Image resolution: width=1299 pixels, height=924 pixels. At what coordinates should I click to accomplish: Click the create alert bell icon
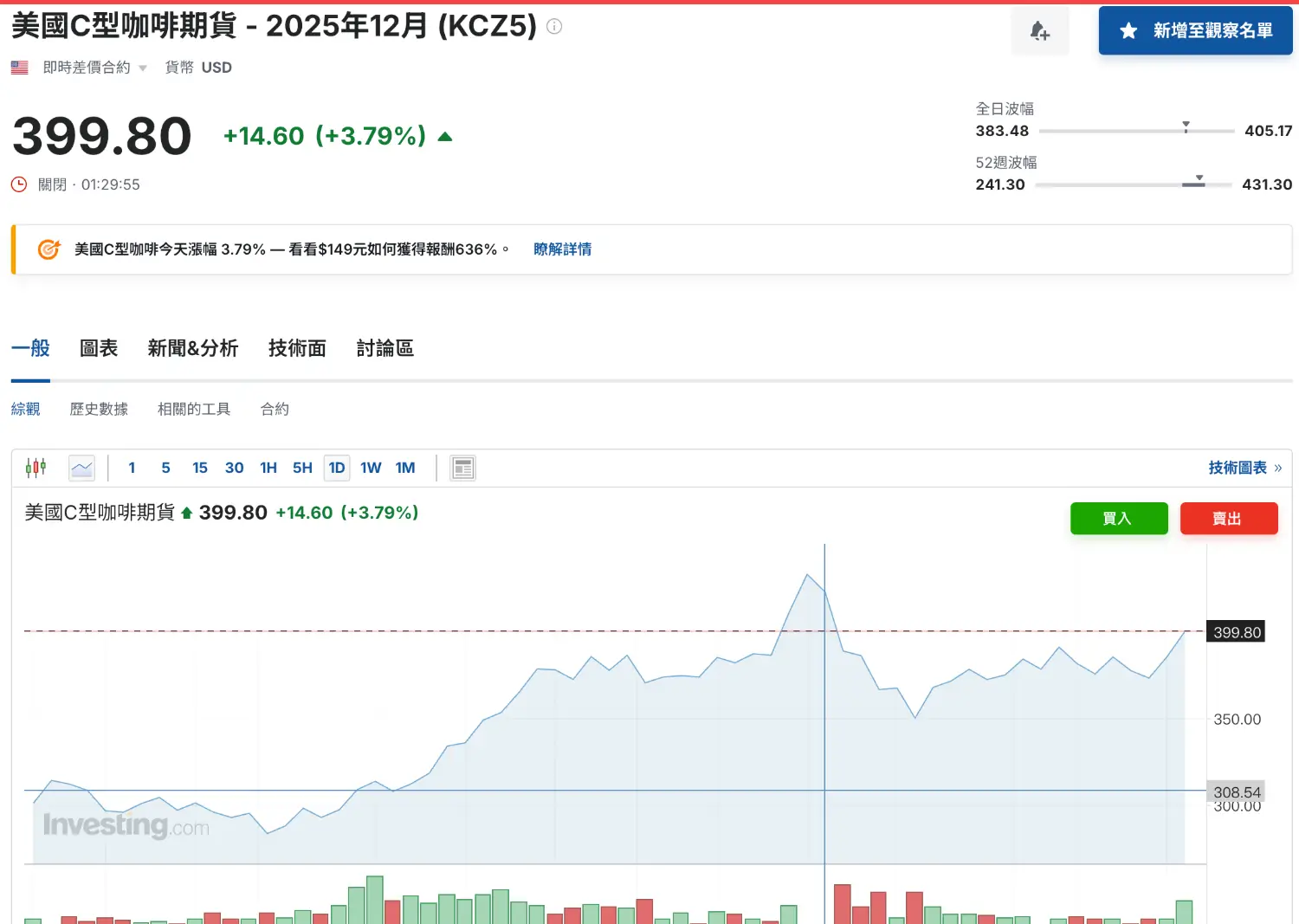[x=1040, y=31]
